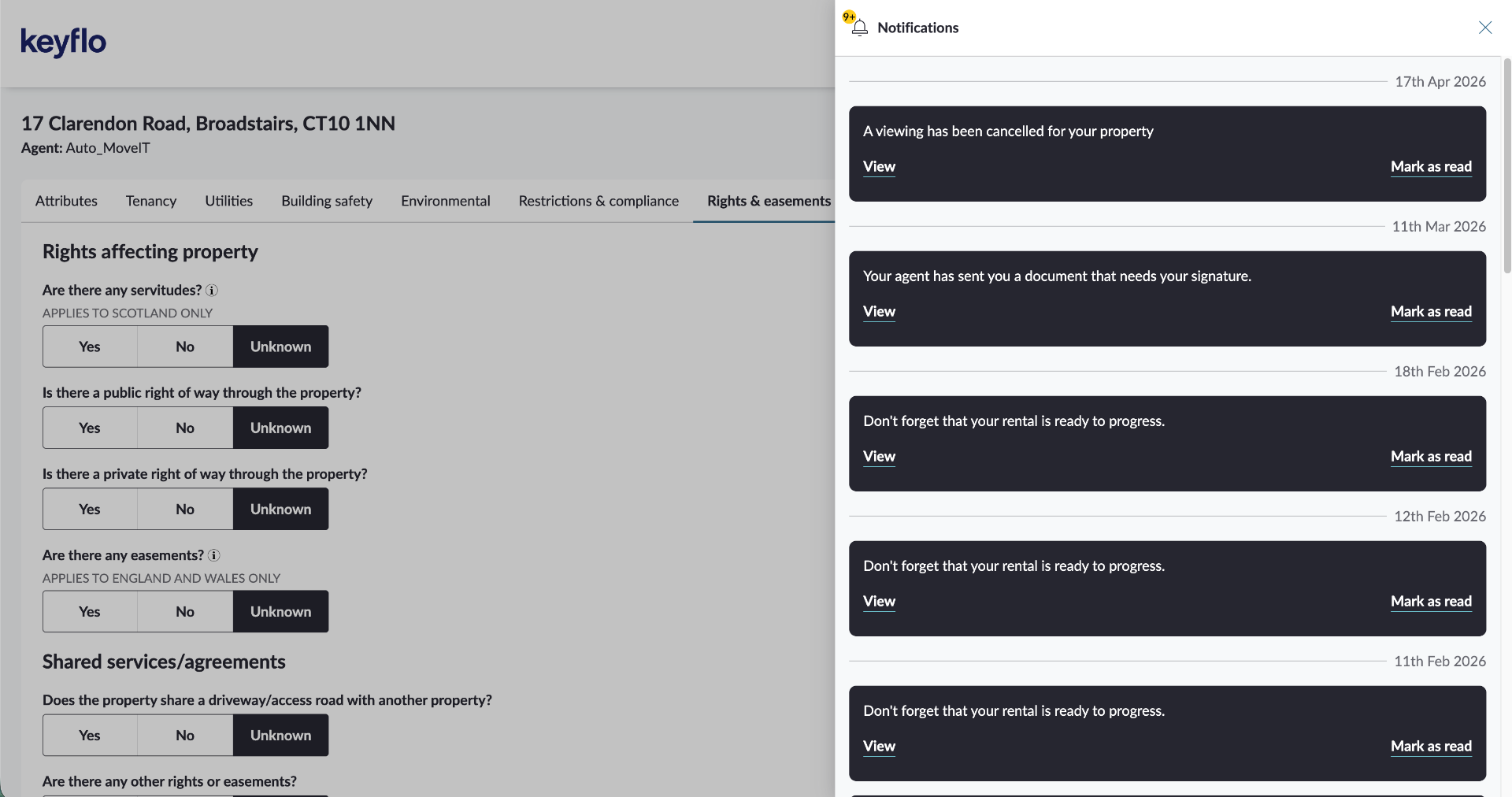1512x797 pixels.
Task: Choose No for public right of way
Action: coord(185,428)
